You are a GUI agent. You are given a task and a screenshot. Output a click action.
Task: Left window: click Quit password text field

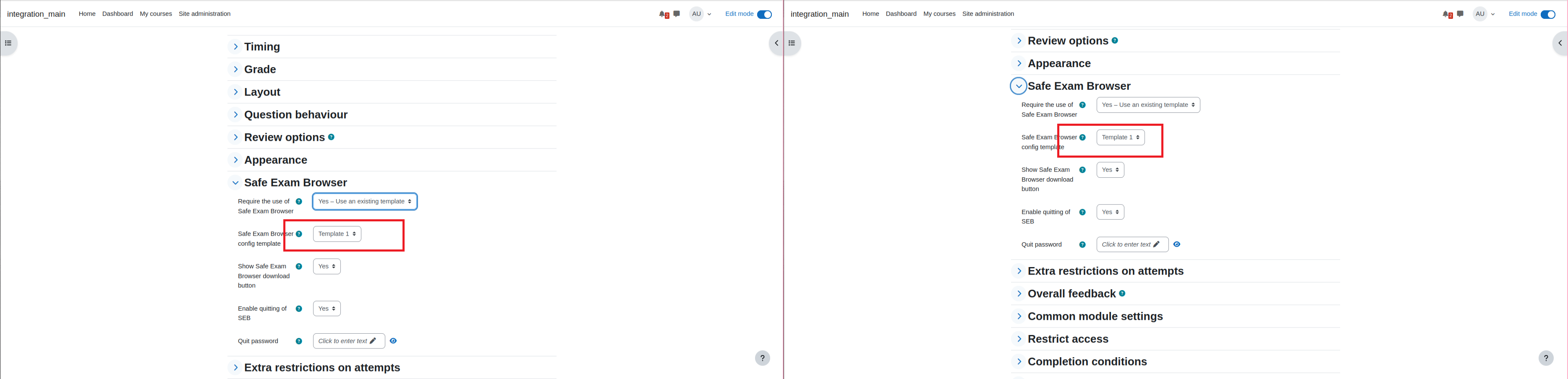pyautogui.click(x=349, y=341)
